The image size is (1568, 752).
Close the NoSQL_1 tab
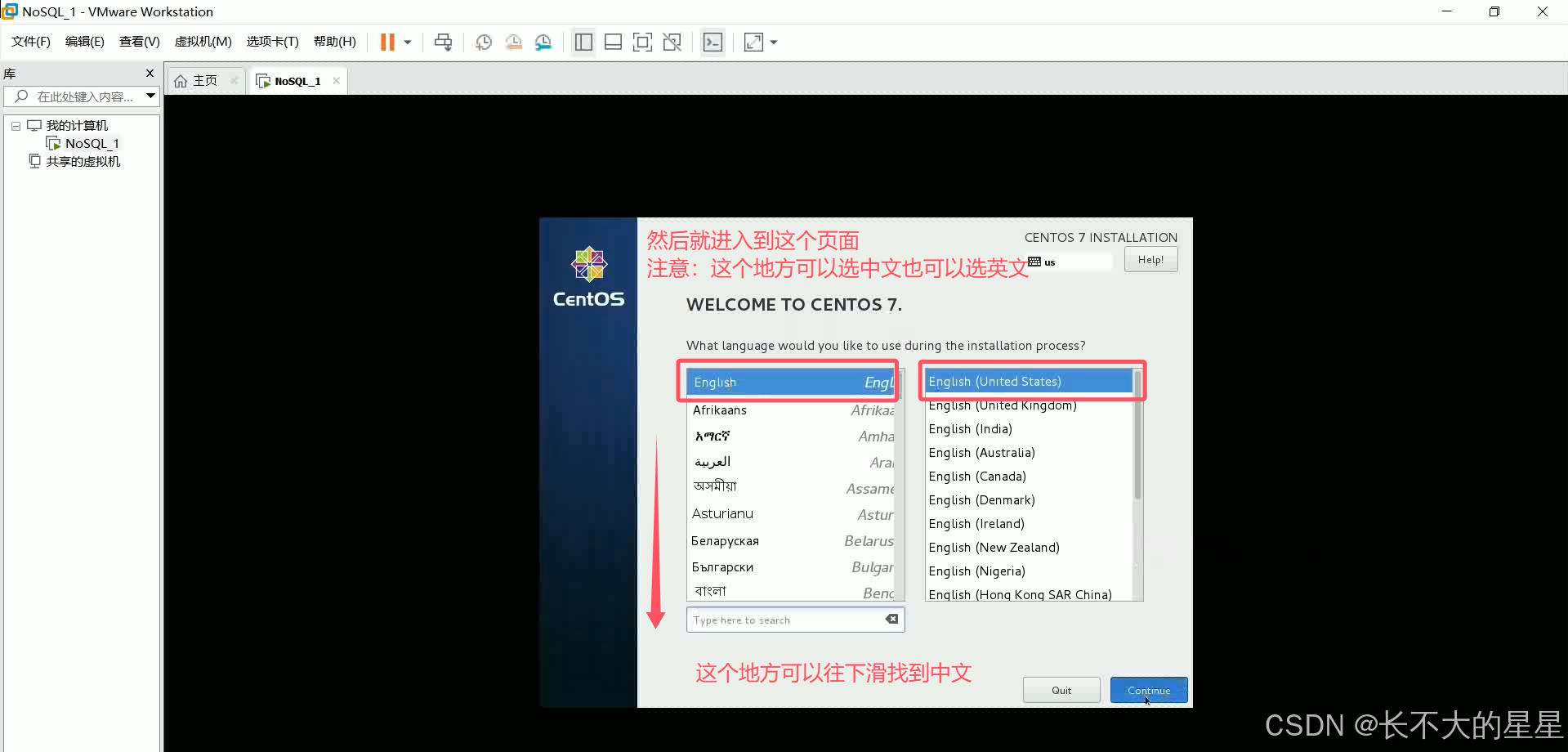coord(336,80)
